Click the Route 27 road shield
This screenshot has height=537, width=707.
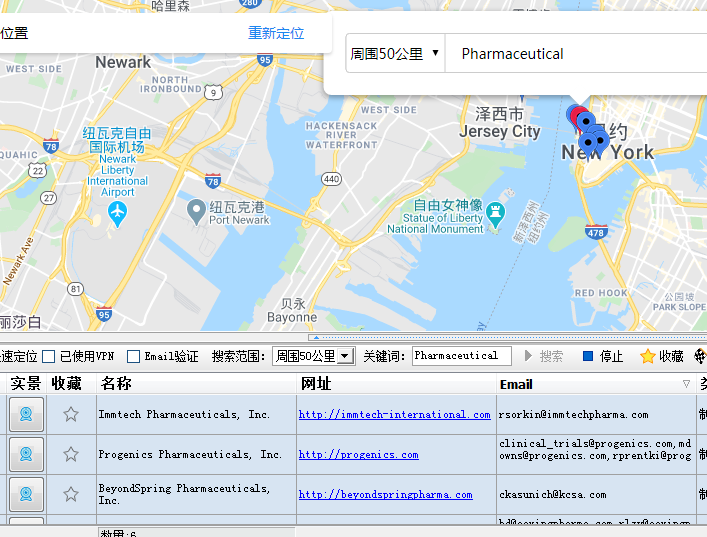[x=48, y=197]
